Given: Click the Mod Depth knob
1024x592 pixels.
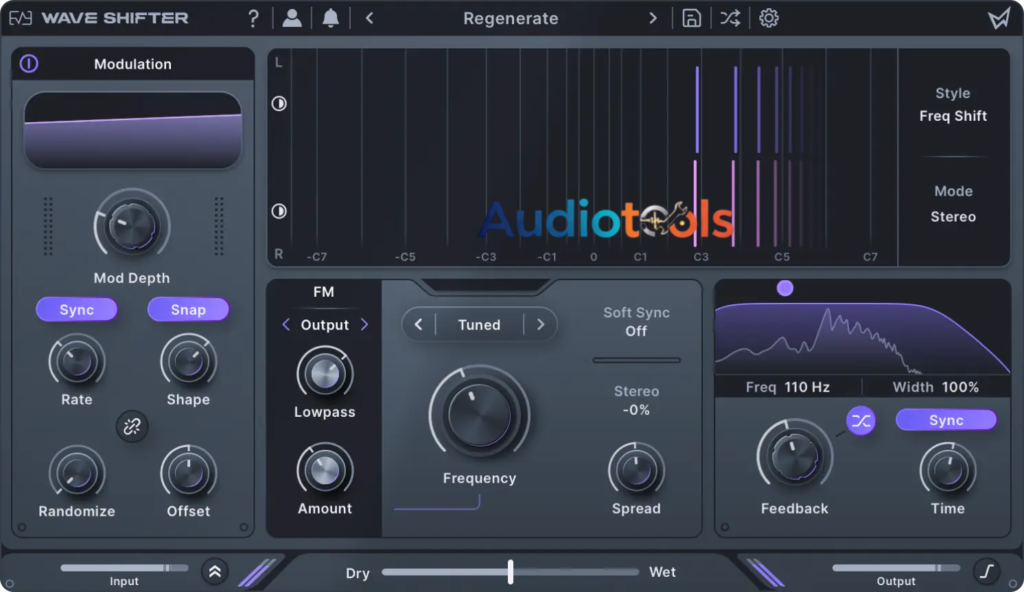Looking at the screenshot, I should 132,226.
